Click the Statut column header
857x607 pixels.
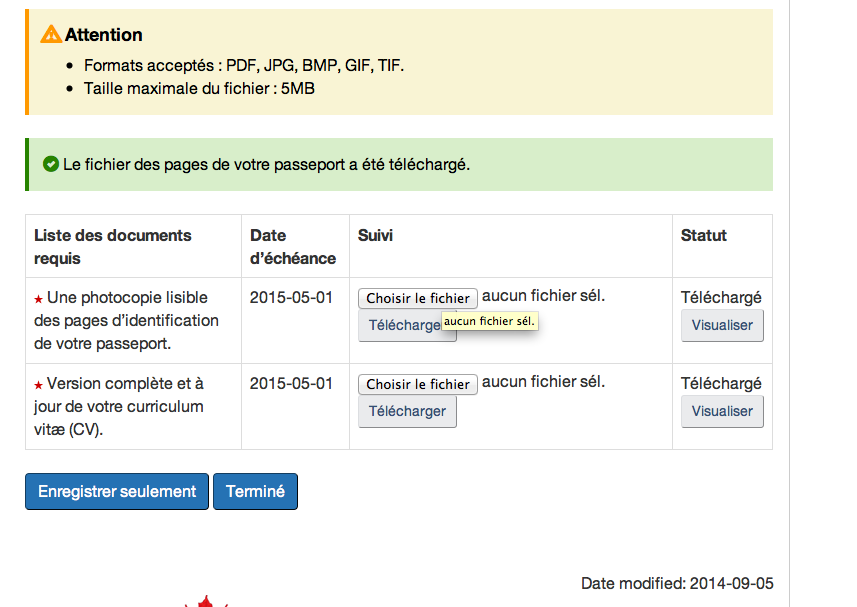703,235
